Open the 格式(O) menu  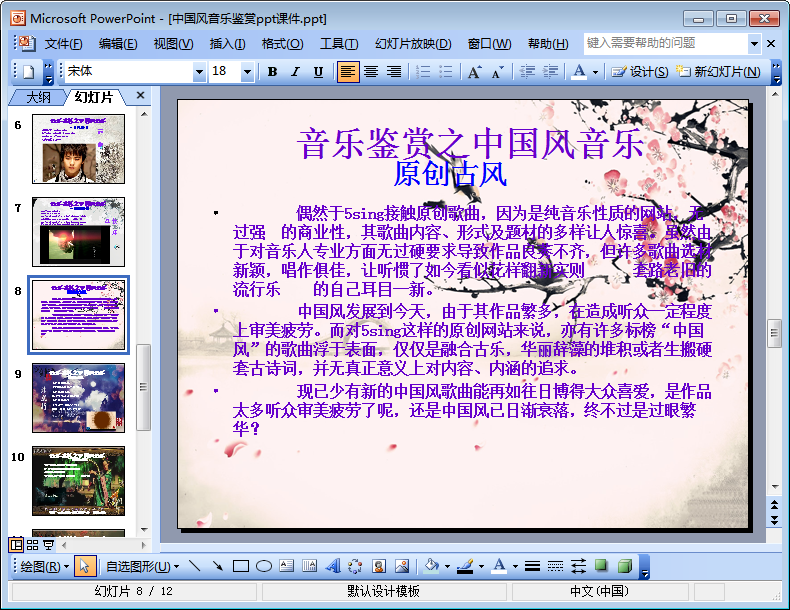pos(282,44)
